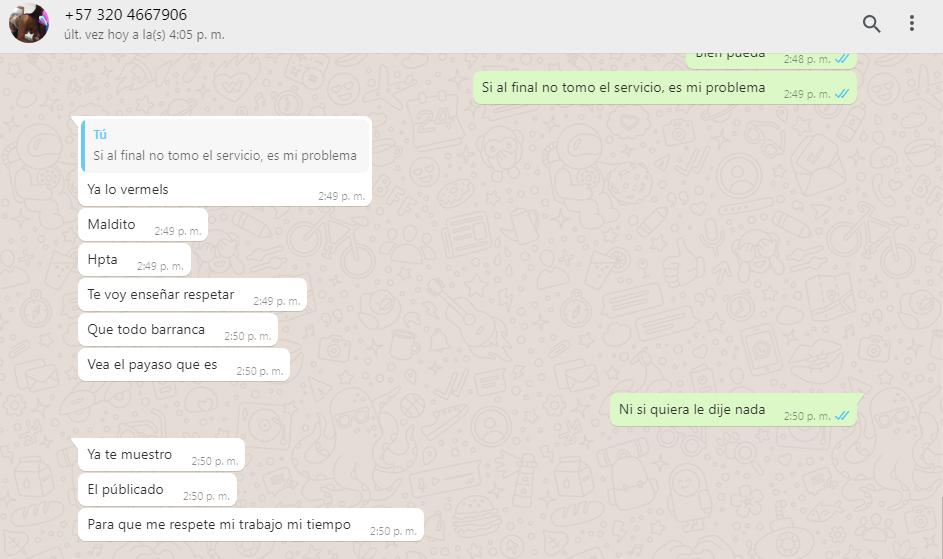Click the read checkmarks on the 2:50 sent message
Image resolution: width=943 pixels, height=559 pixels.
842,416
